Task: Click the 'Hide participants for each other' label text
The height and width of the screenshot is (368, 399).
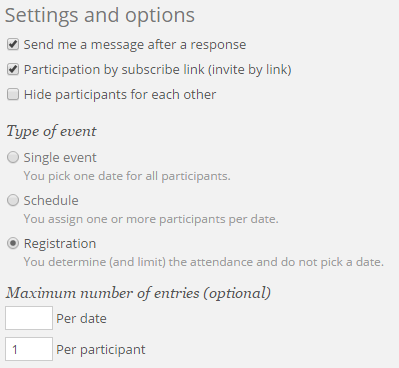Action: point(120,95)
